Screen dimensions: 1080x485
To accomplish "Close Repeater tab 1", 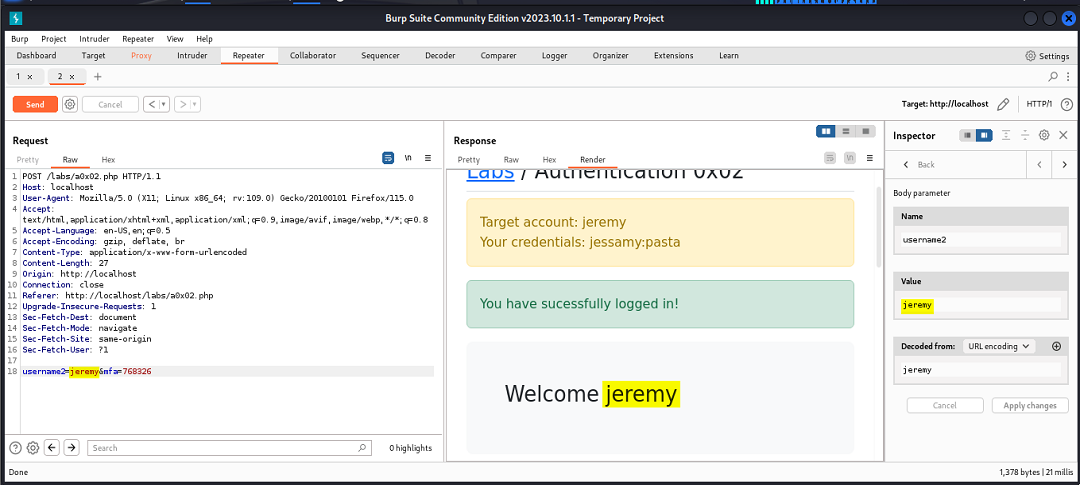I will [x=30, y=76].
